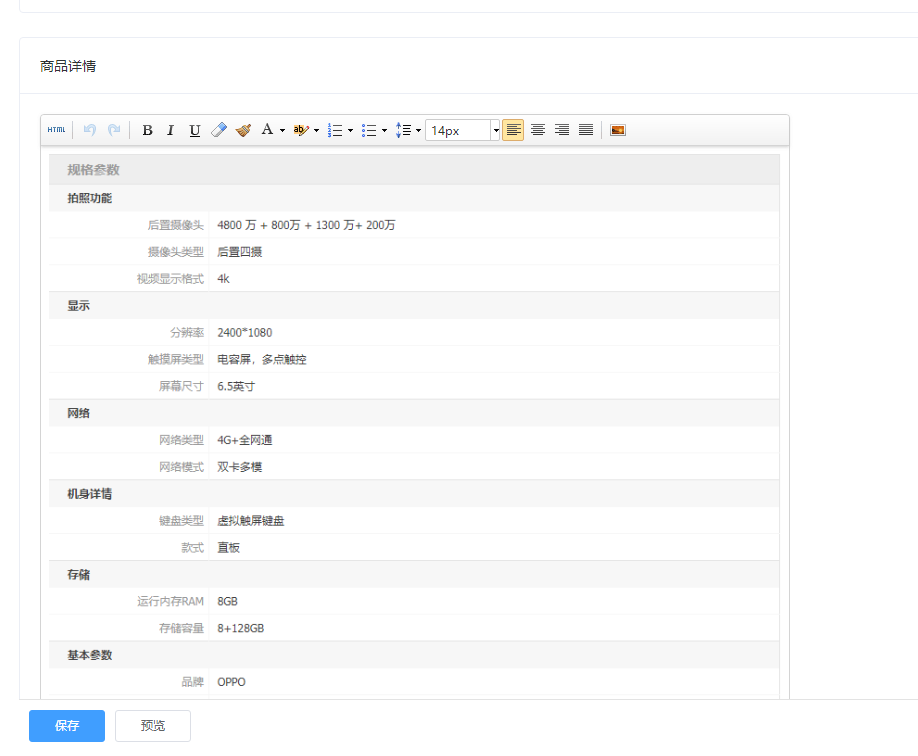Activate the format painter brush

pos(244,130)
